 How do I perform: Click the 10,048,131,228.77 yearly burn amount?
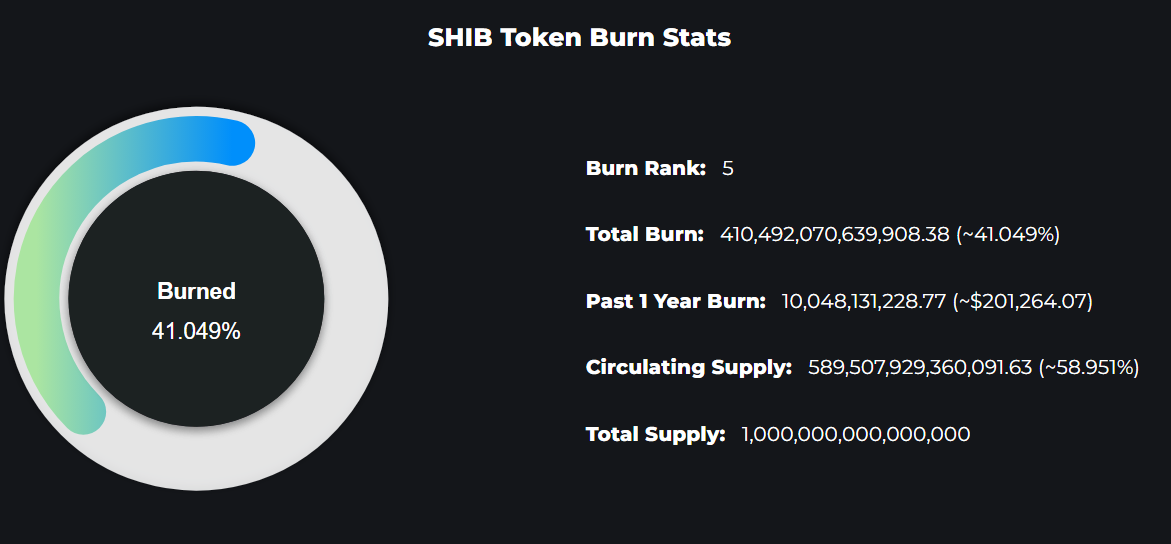863,301
